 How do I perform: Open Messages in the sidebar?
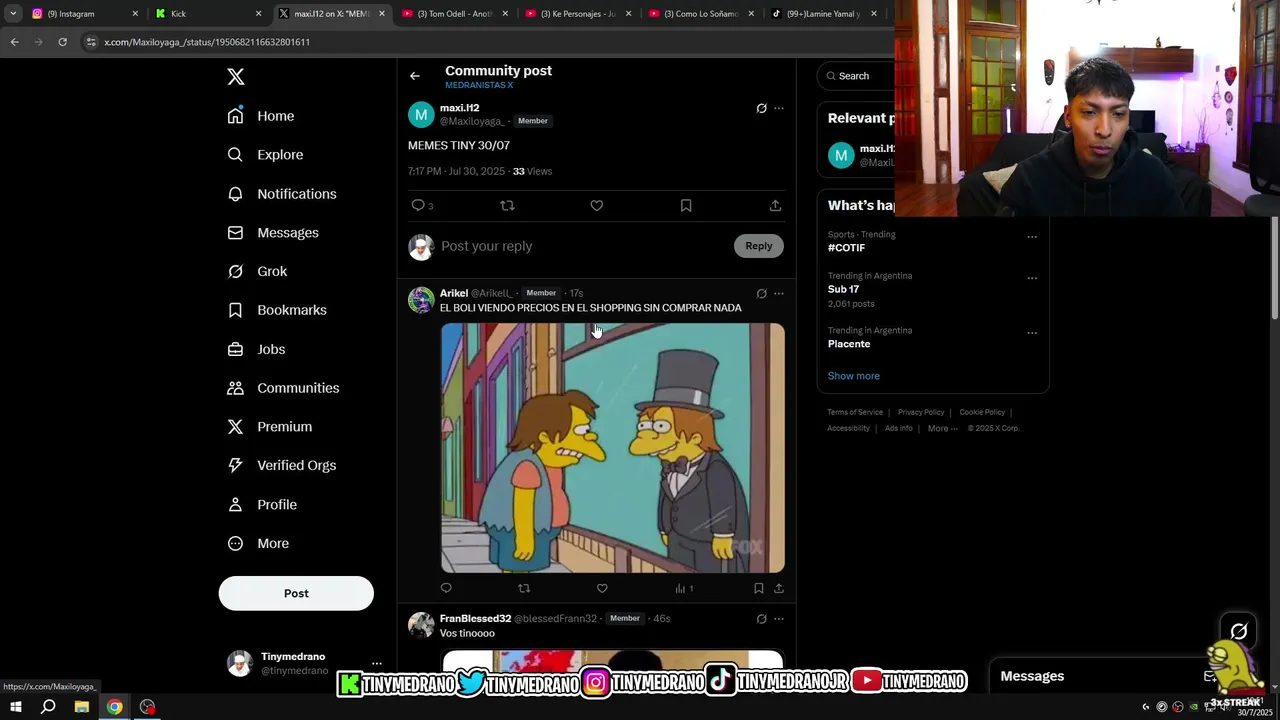[x=273, y=233]
